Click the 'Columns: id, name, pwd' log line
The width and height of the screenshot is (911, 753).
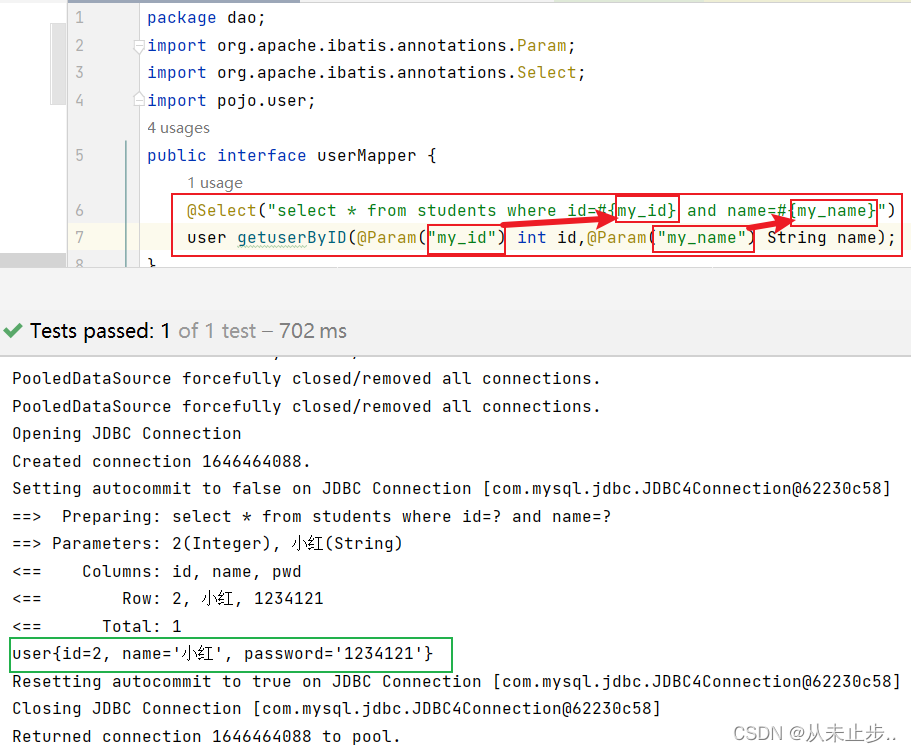click(157, 571)
